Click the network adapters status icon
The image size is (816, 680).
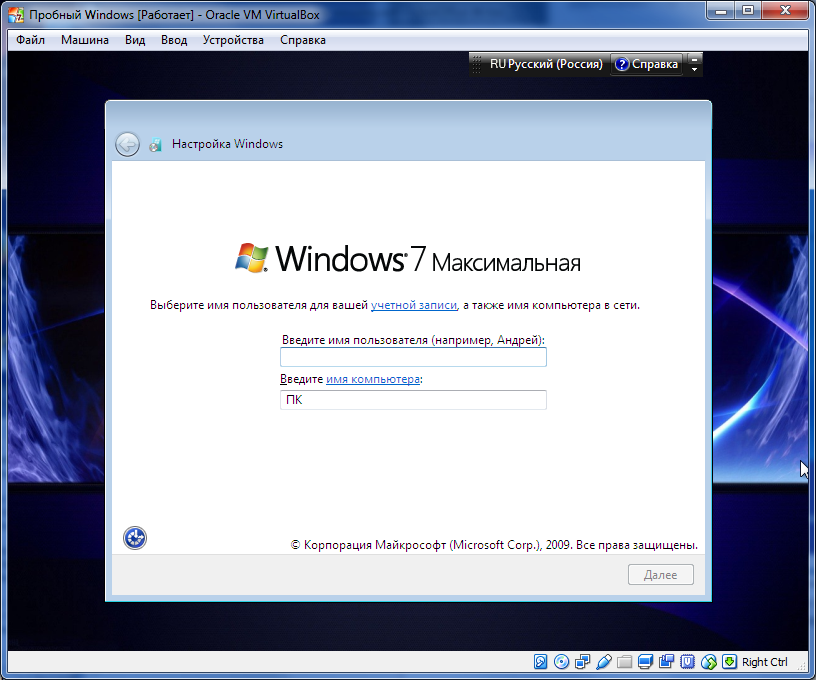tap(584, 661)
